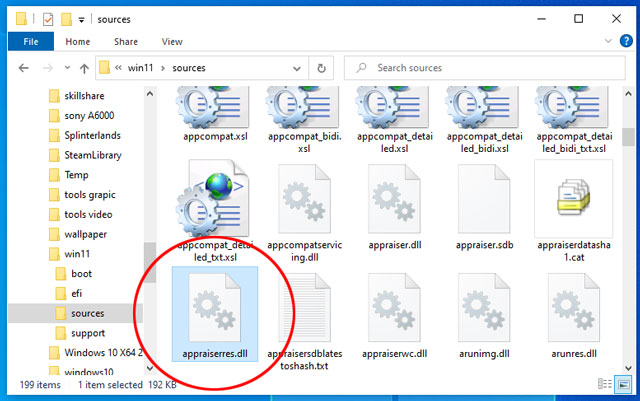
Task: Select win11 folder in navigation pane
Action: (77, 254)
